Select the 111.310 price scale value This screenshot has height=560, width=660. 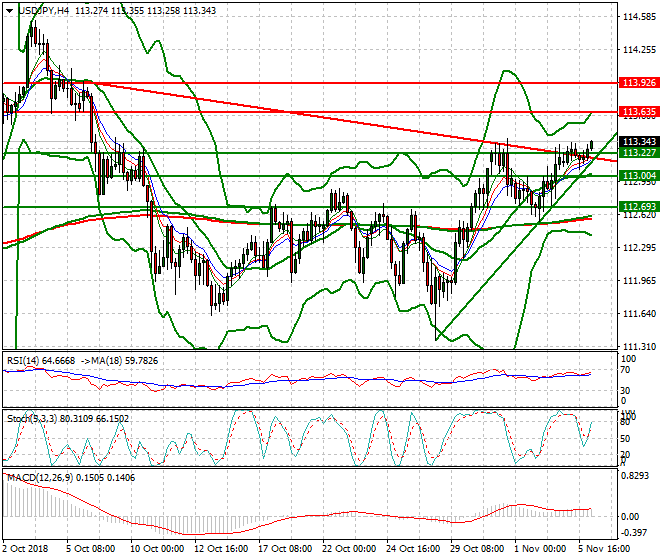[639, 346]
